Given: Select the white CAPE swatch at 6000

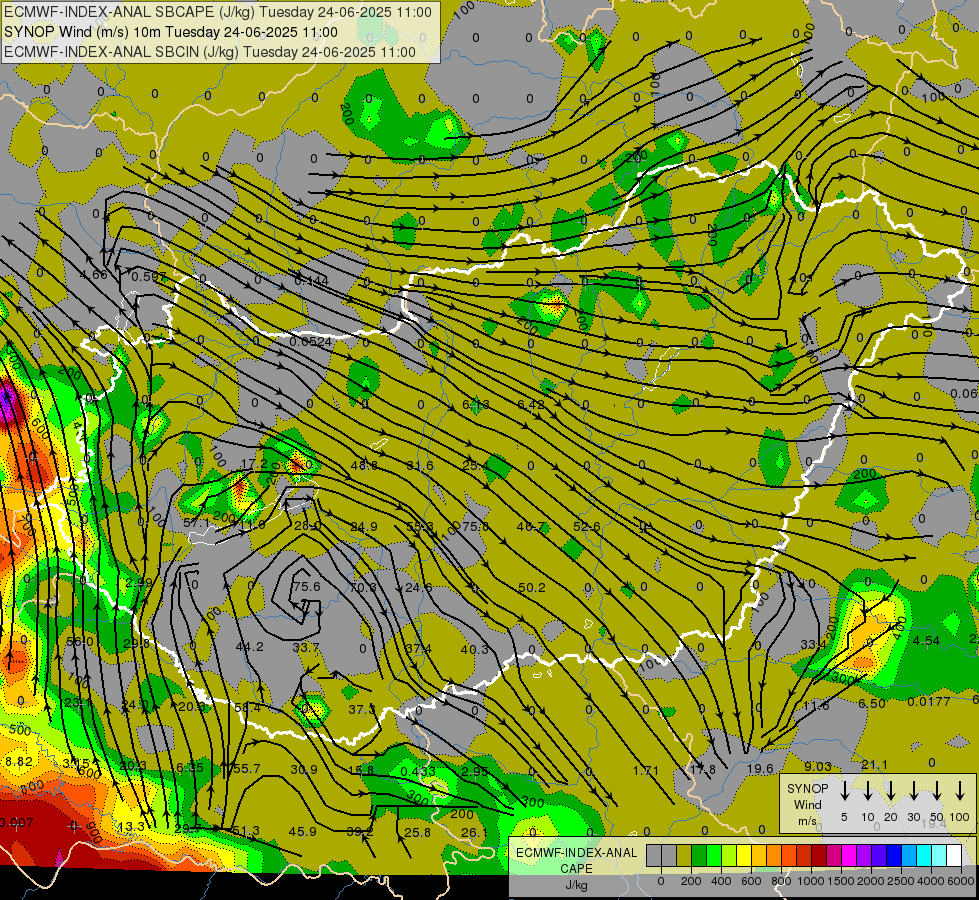Looking at the screenshot, I should click(953, 856).
